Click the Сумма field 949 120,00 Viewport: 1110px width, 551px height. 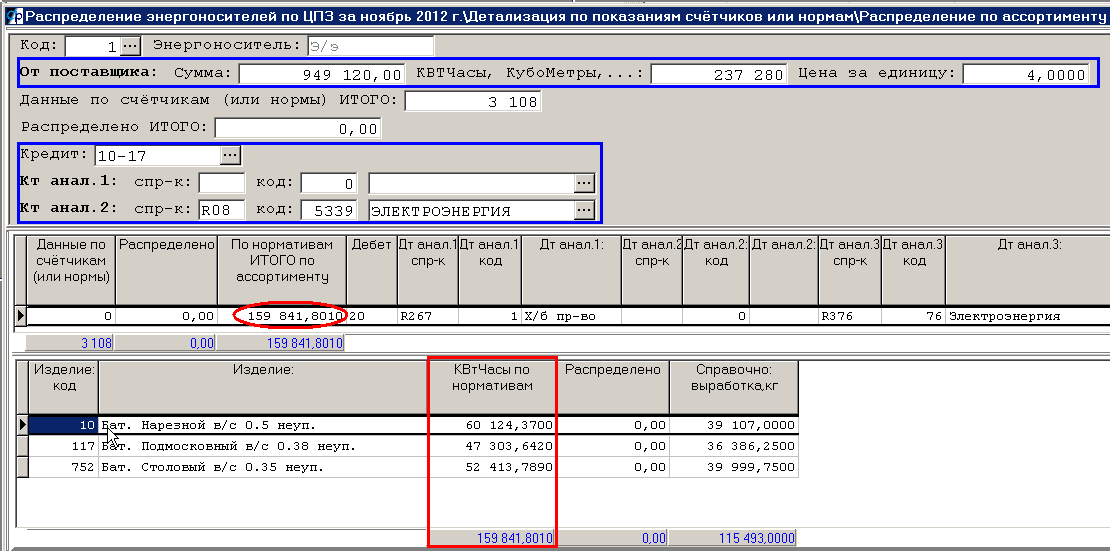321,74
